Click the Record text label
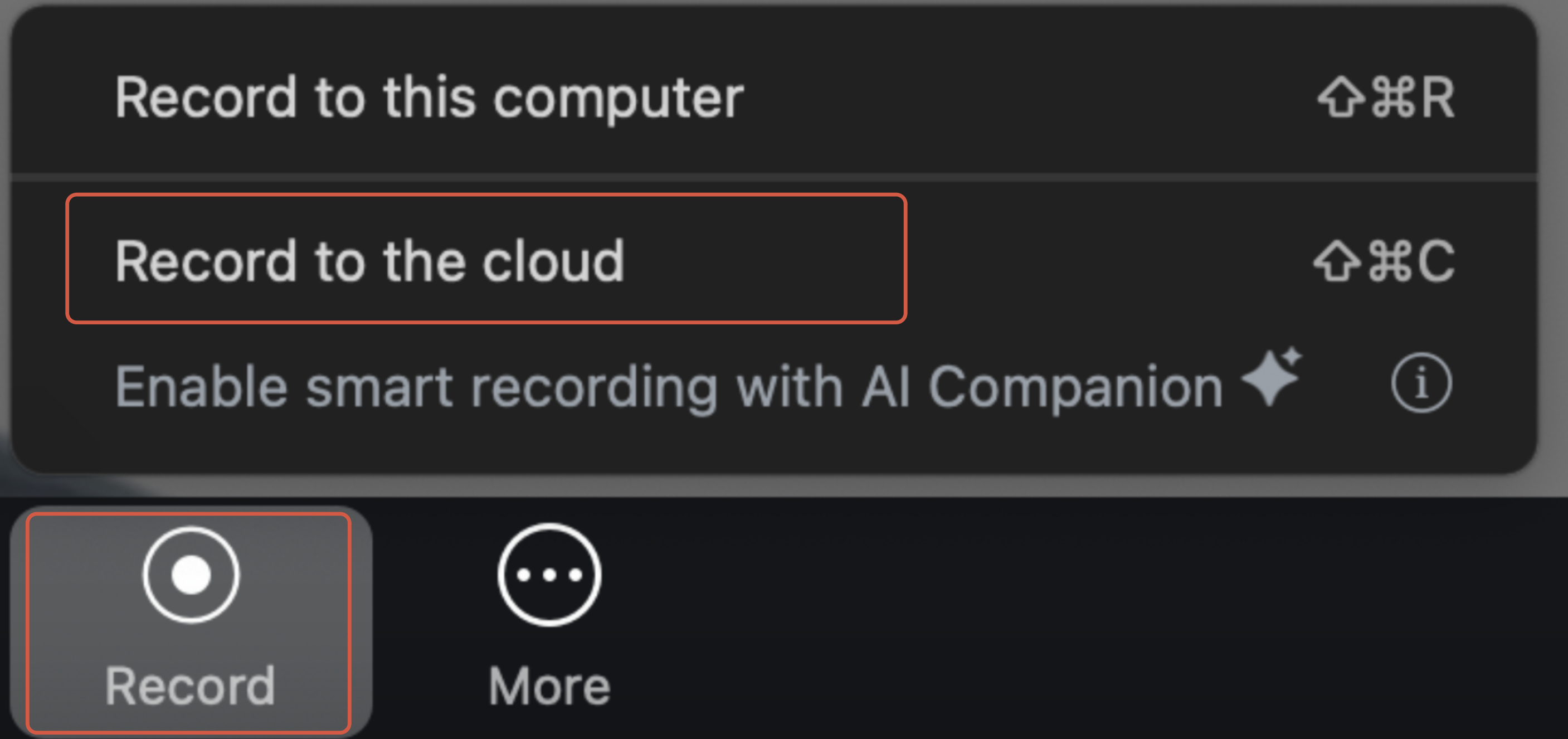This screenshot has height=739, width=1568. [x=190, y=687]
